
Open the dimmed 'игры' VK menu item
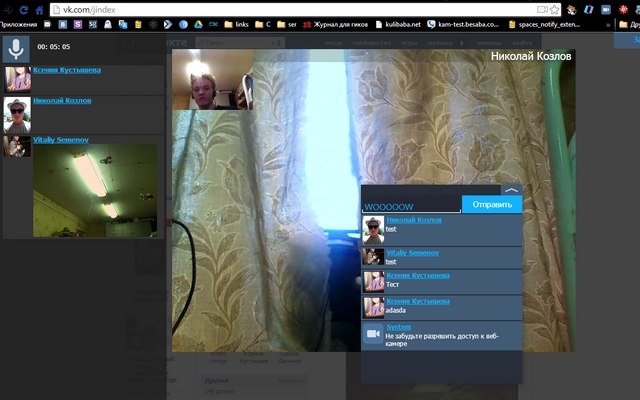tap(409, 42)
